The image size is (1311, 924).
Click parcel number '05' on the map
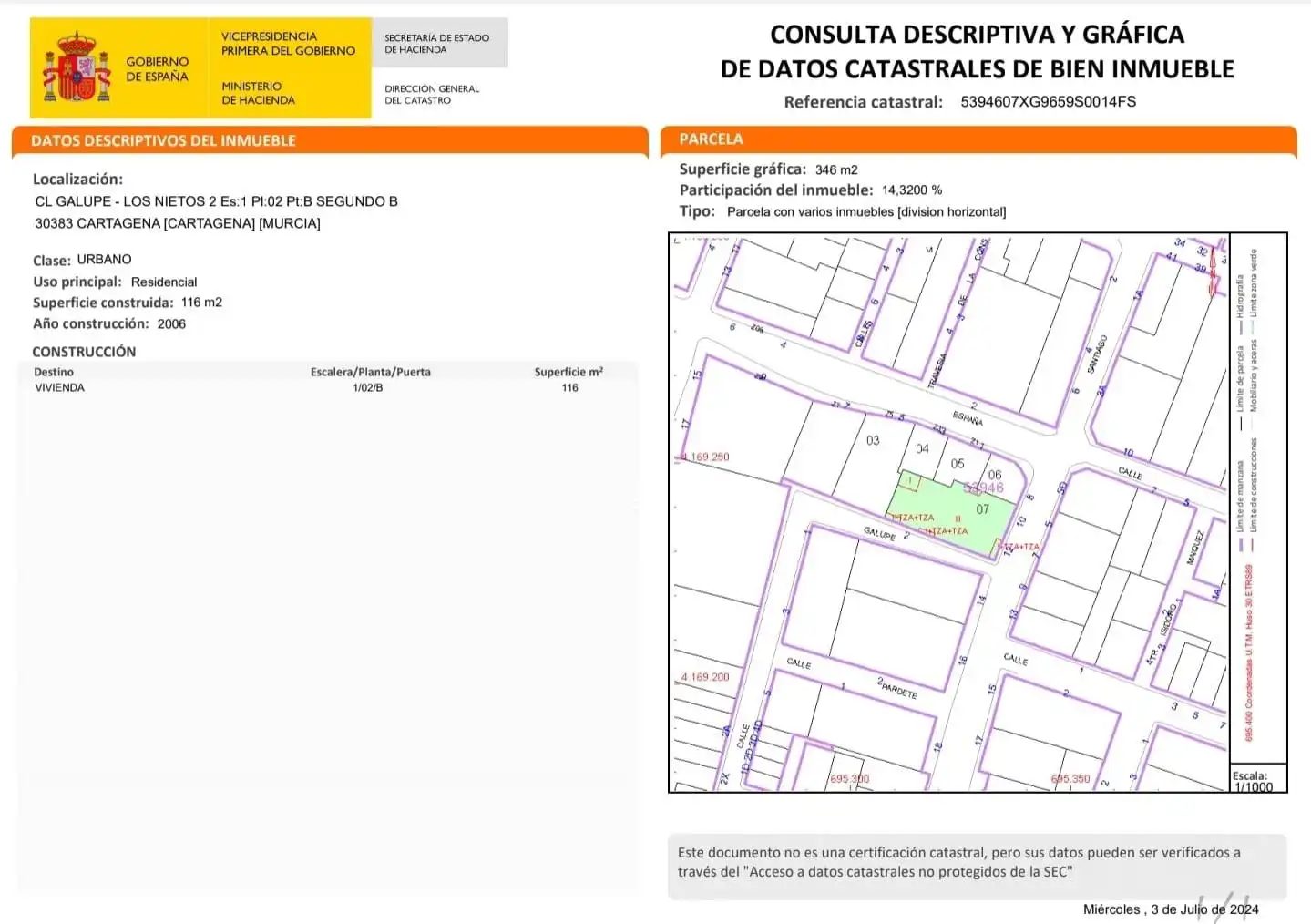pyautogui.click(x=958, y=464)
